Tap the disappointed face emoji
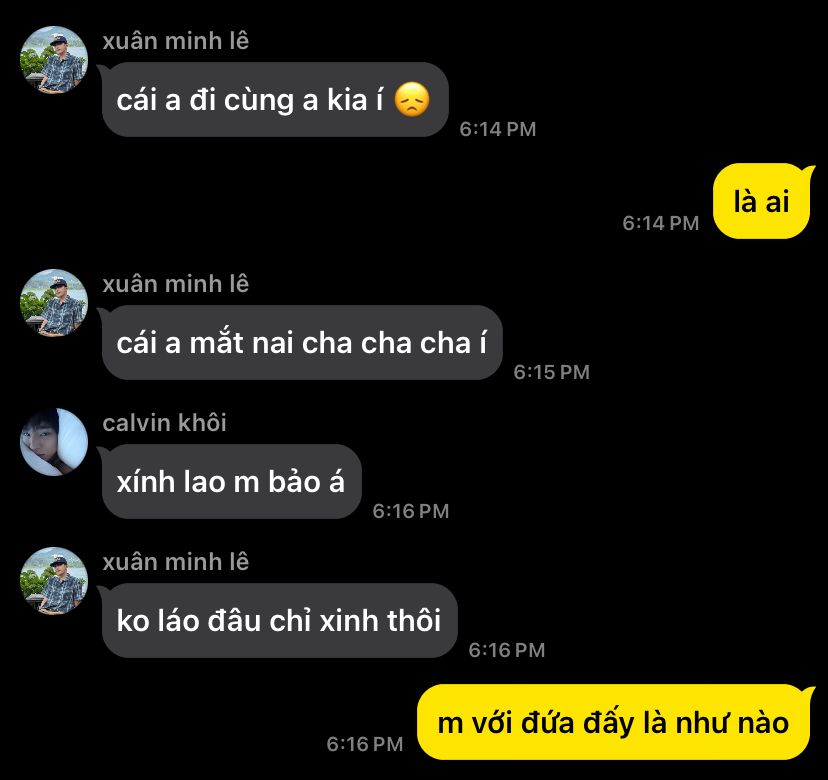828x780 pixels. (412, 99)
